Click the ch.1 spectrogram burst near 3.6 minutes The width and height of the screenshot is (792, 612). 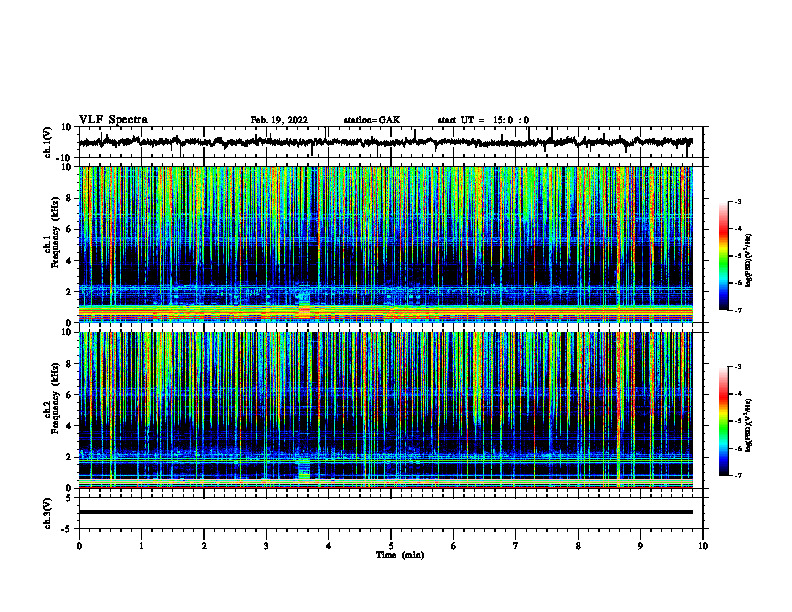point(304,303)
